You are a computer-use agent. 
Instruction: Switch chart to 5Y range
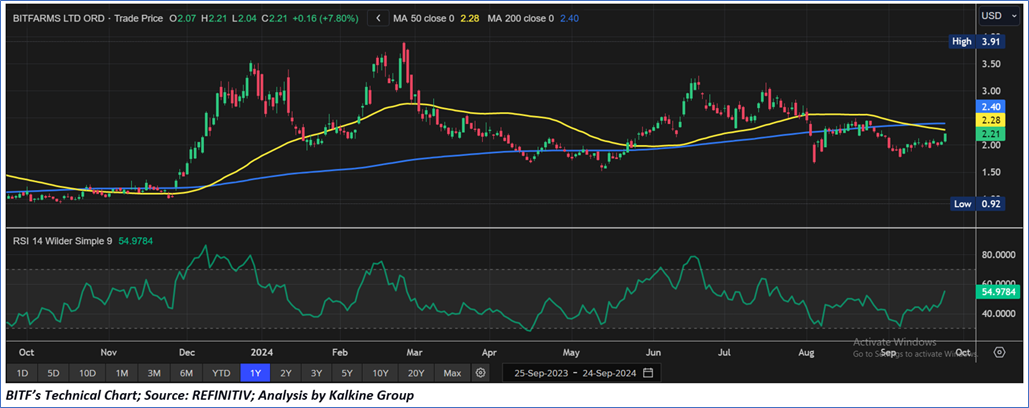click(347, 373)
